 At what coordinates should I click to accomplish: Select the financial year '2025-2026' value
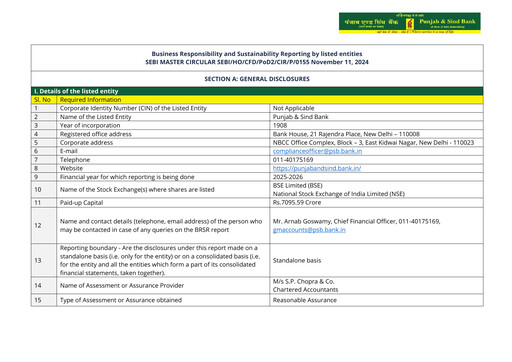pyautogui.click(x=288, y=177)
